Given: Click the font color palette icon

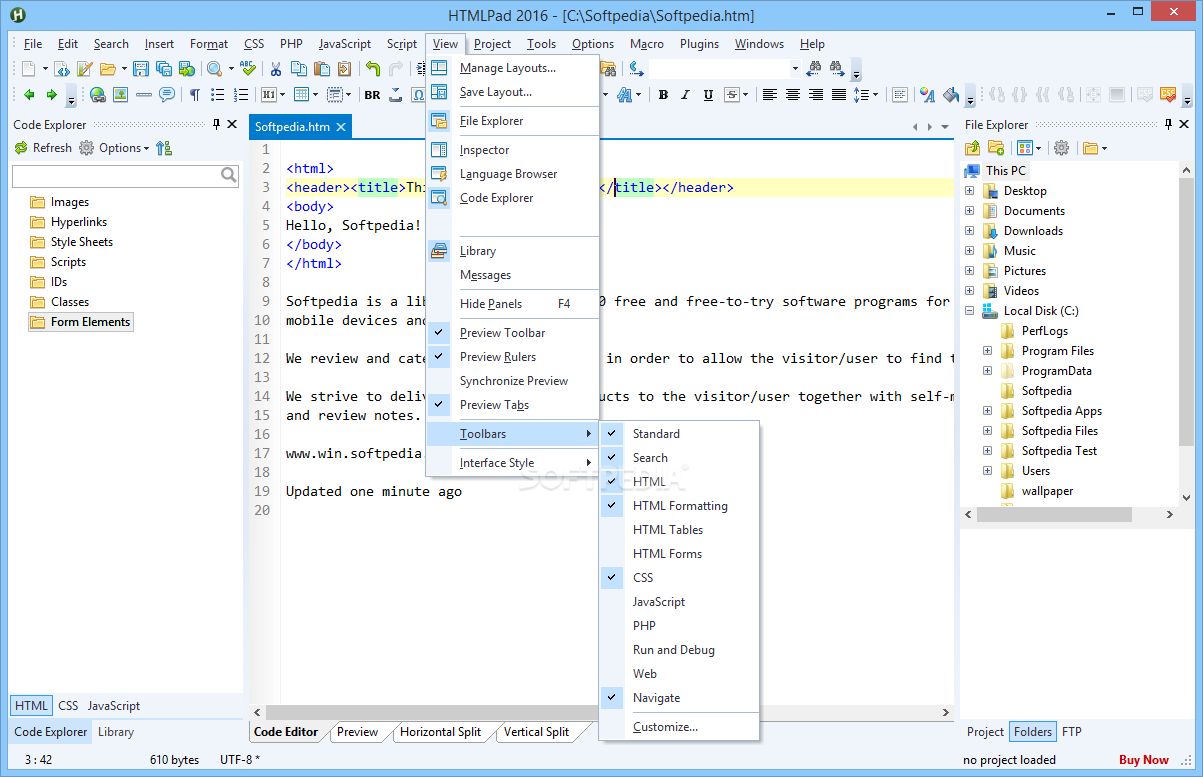Looking at the screenshot, I should [x=927, y=95].
